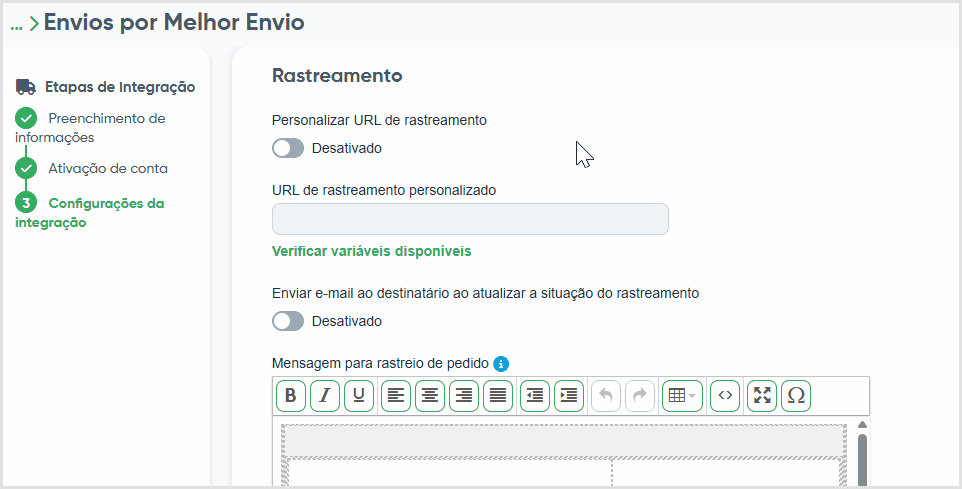962x489 pixels.
Task: Apply italic formatting in the editor
Action: (x=325, y=396)
